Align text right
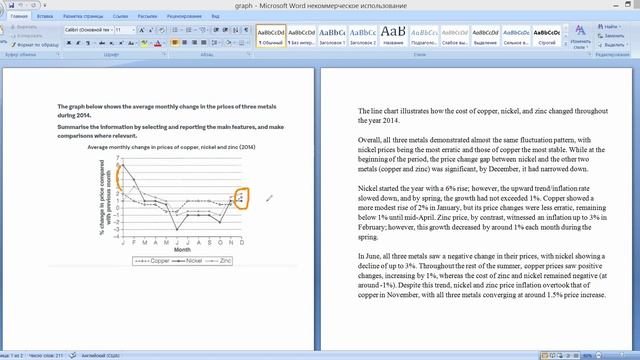Screen dimensions: 640x360 tap(194, 43)
